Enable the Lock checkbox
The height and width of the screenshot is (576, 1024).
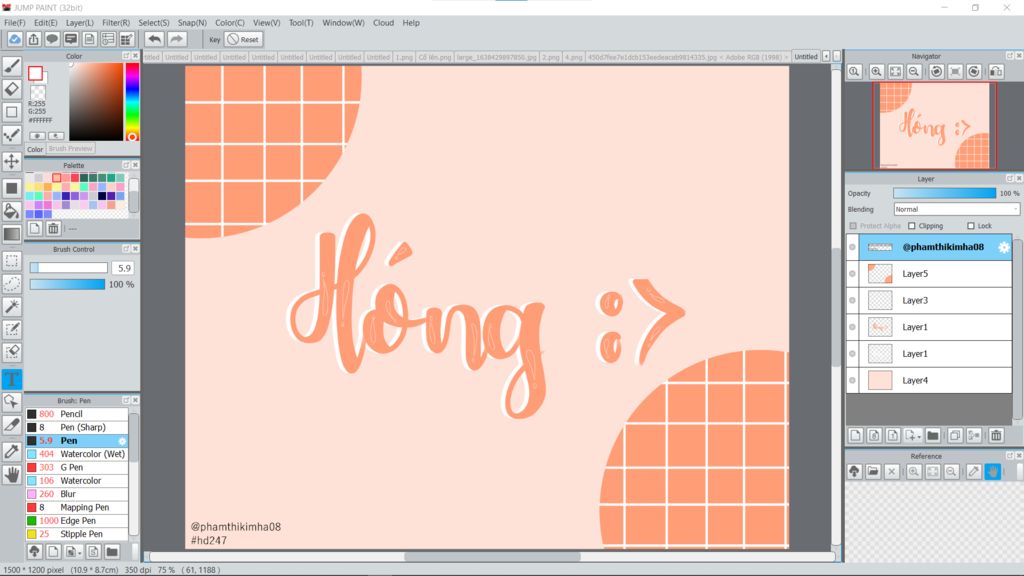pyautogui.click(x=970, y=226)
